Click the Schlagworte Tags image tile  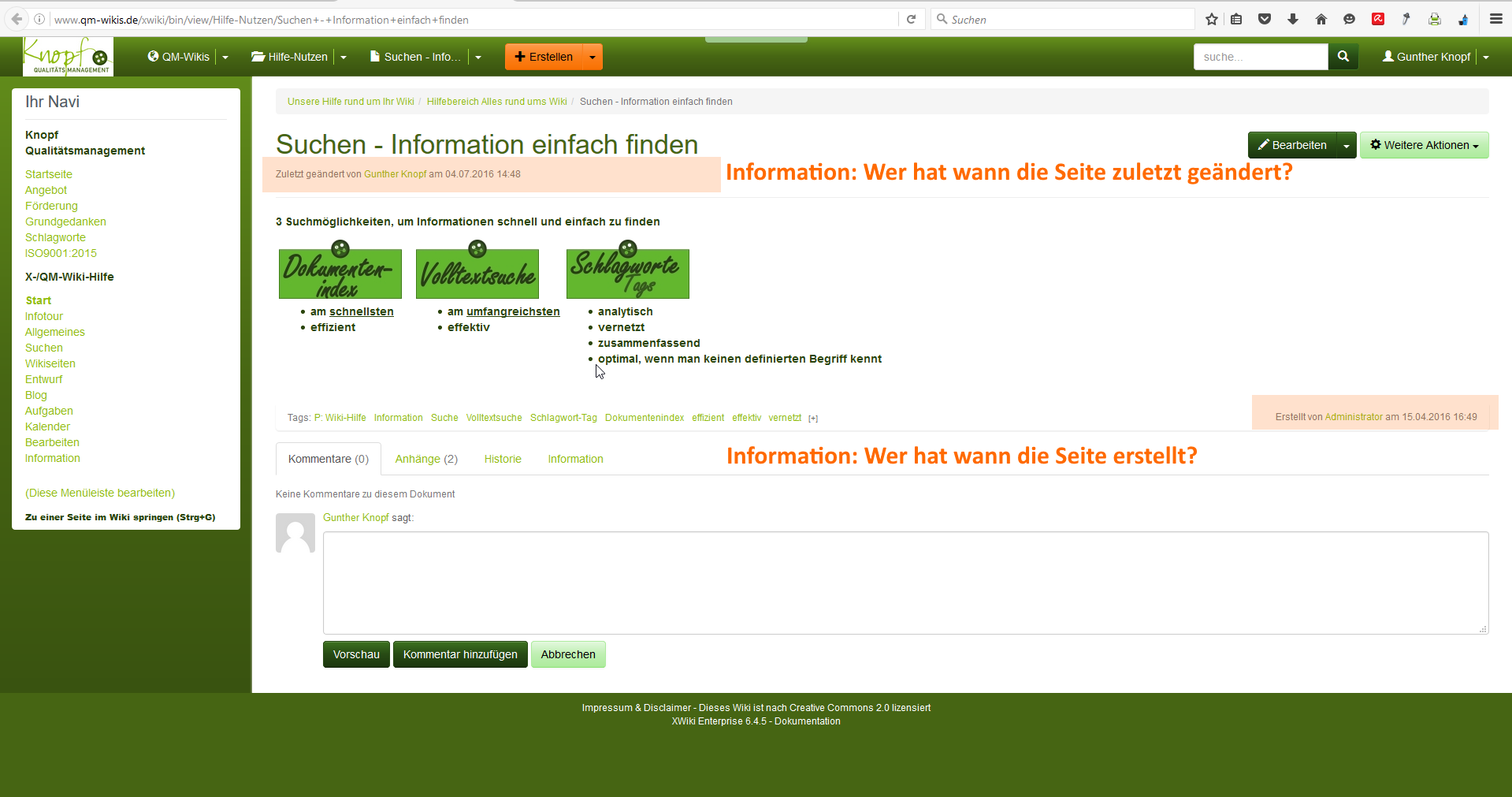627,272
